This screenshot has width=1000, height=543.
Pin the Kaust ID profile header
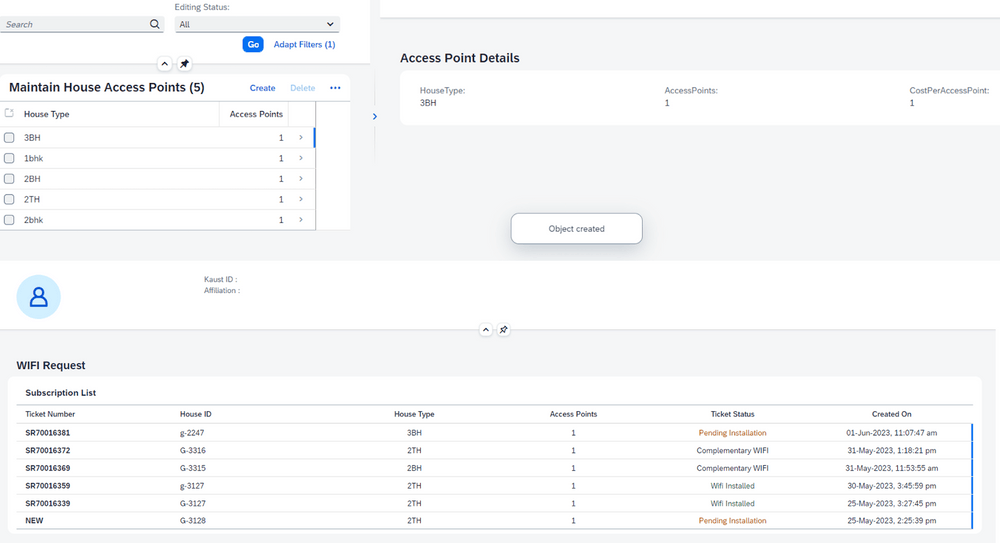504,330
